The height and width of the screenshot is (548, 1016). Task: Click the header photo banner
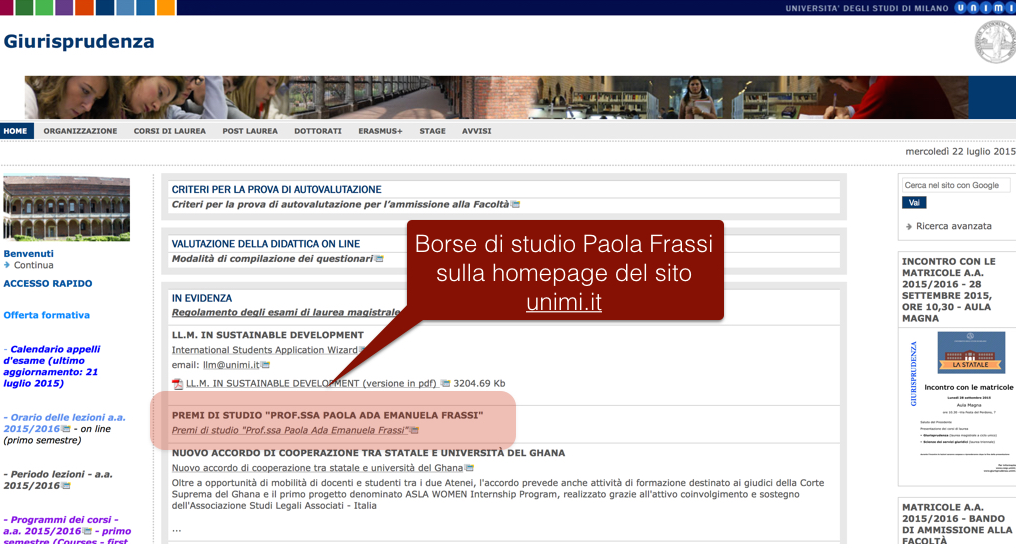(496, 97)
